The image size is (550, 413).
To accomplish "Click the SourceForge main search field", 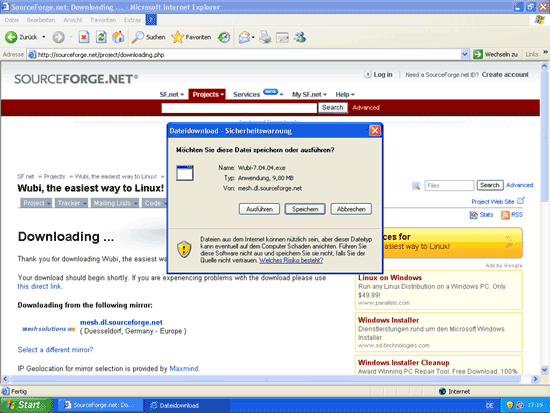I will click(239, 108).
